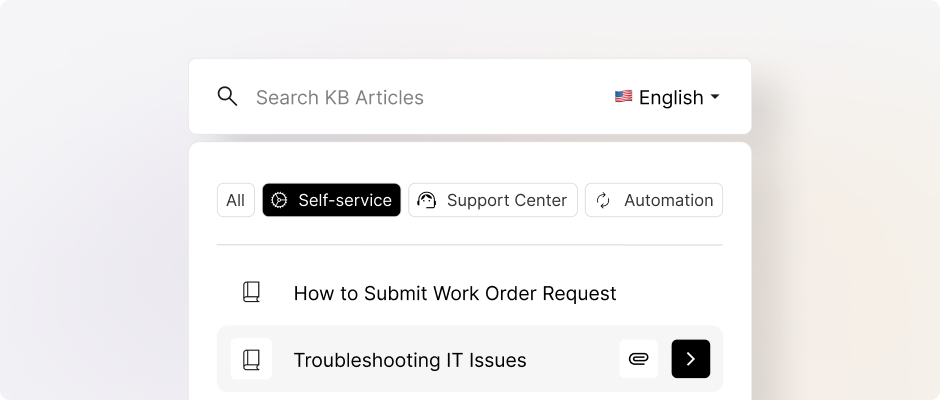Click the Self-service gear icon

[280, 200]
